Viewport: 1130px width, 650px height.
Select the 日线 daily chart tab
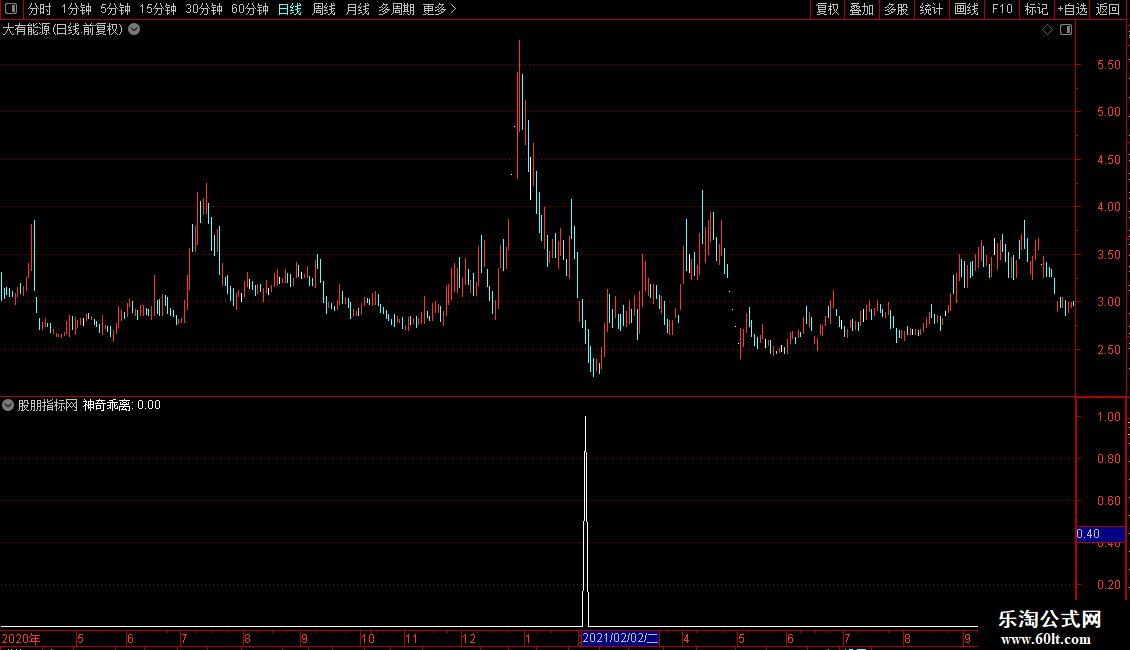[x=290, y=9]
